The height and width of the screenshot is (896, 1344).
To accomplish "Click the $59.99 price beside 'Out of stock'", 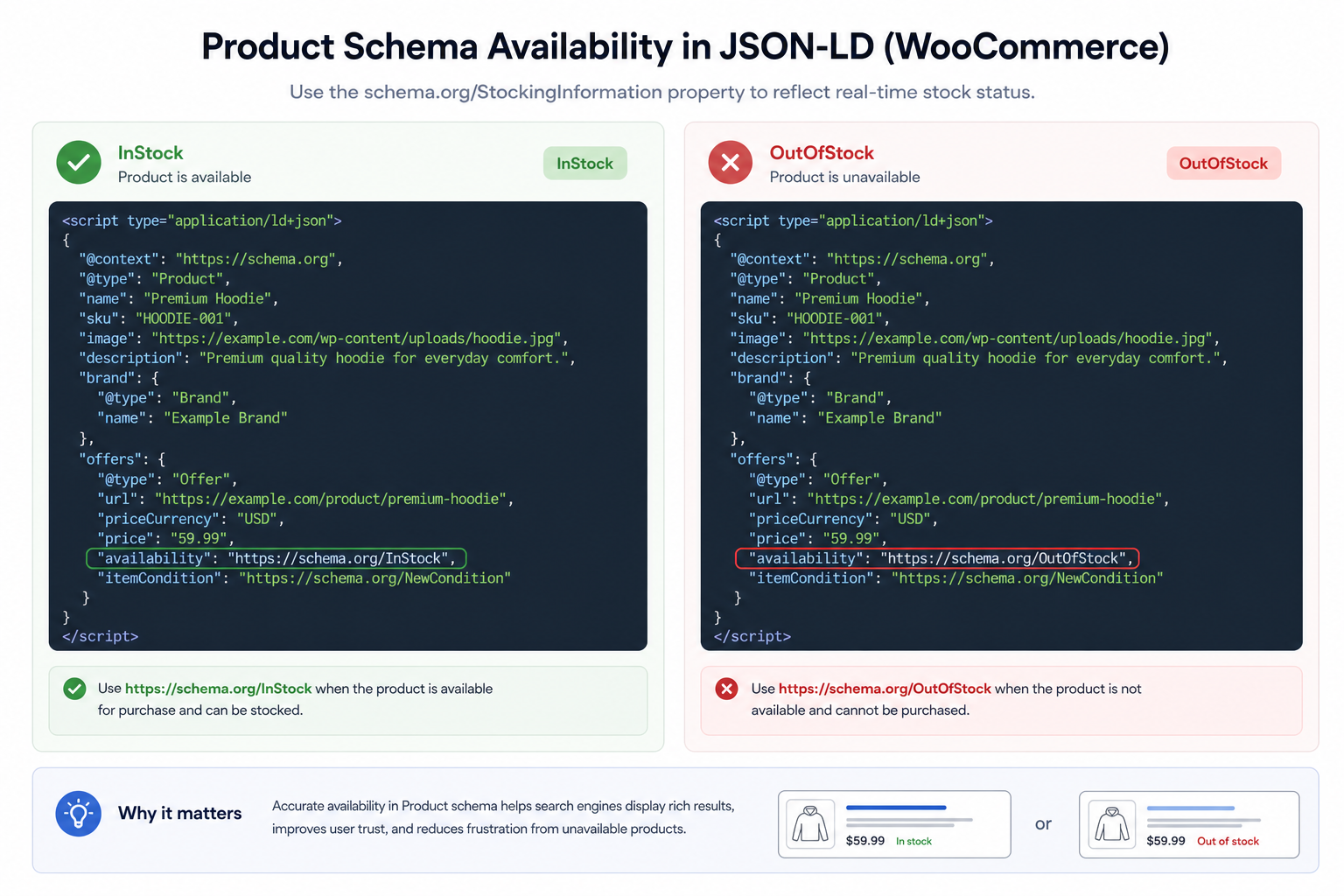I will pos(1165,841).
